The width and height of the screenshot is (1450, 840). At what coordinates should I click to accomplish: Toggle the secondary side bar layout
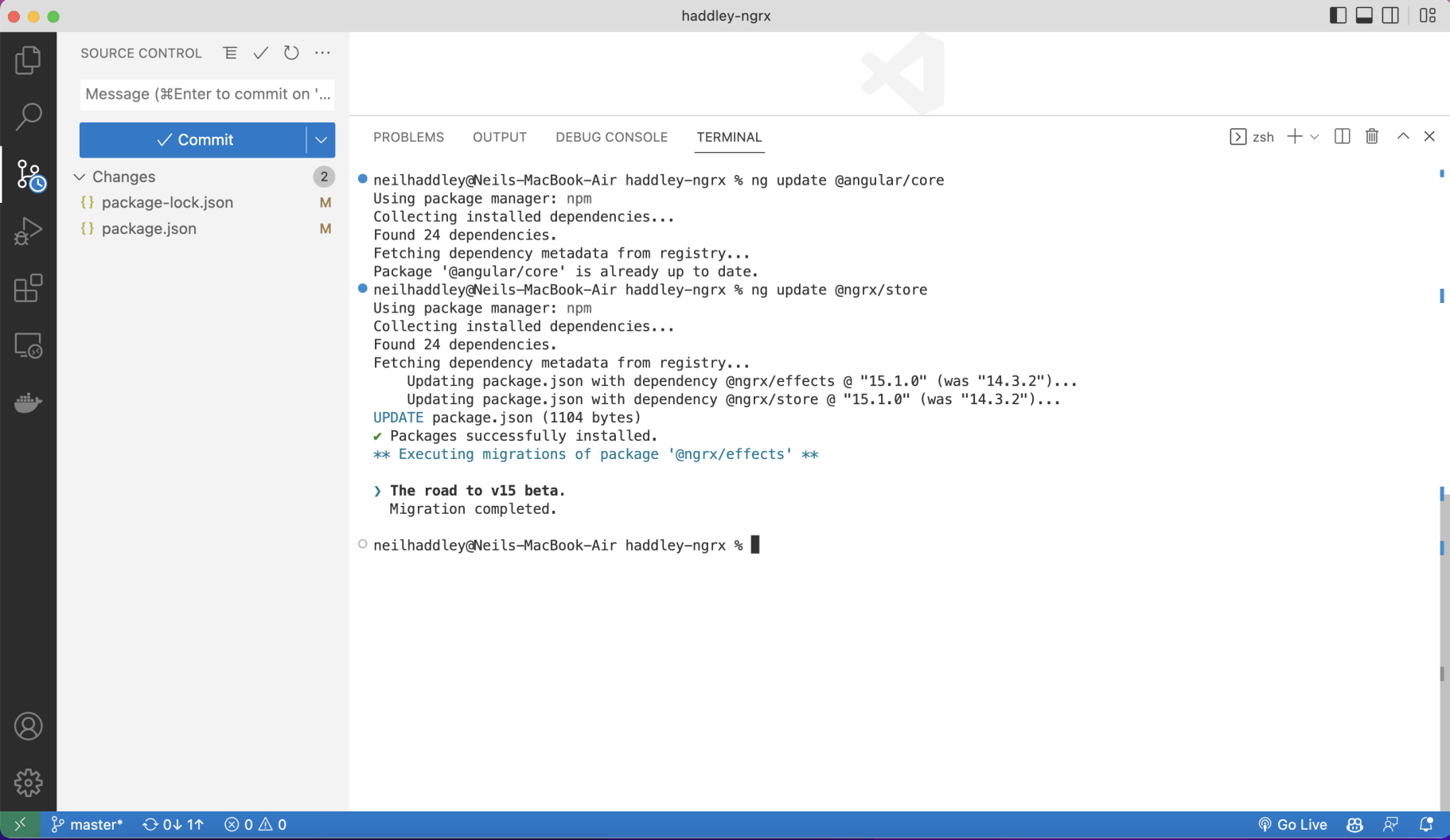click(x=1390, y=16)
